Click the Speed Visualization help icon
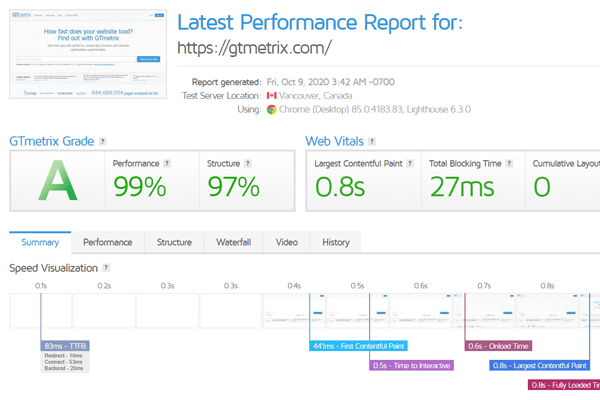Screen dimensions: 600x400 point(106,268)
